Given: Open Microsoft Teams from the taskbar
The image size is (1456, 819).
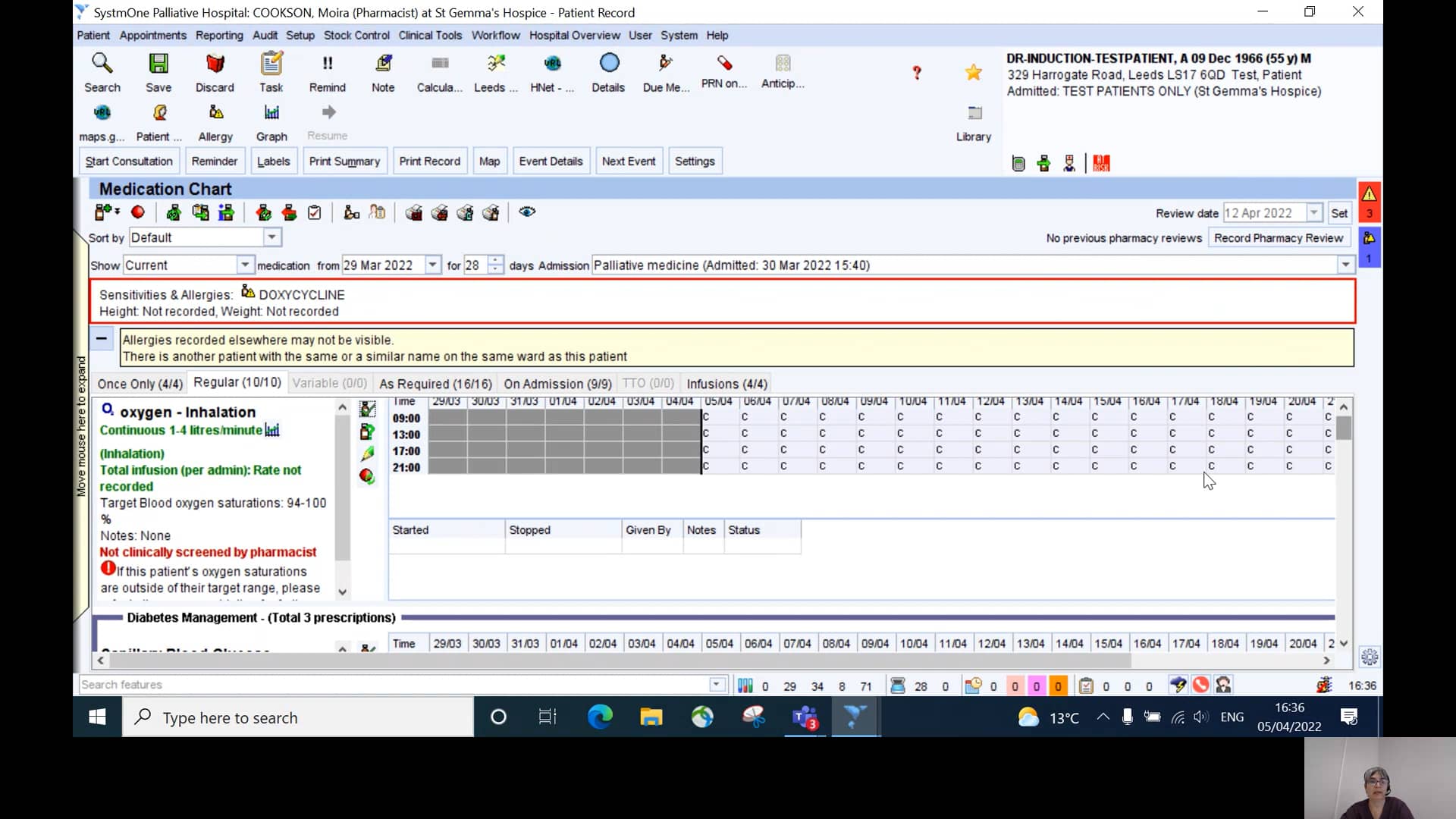Looking at the screenshot, I should (804, 717).
